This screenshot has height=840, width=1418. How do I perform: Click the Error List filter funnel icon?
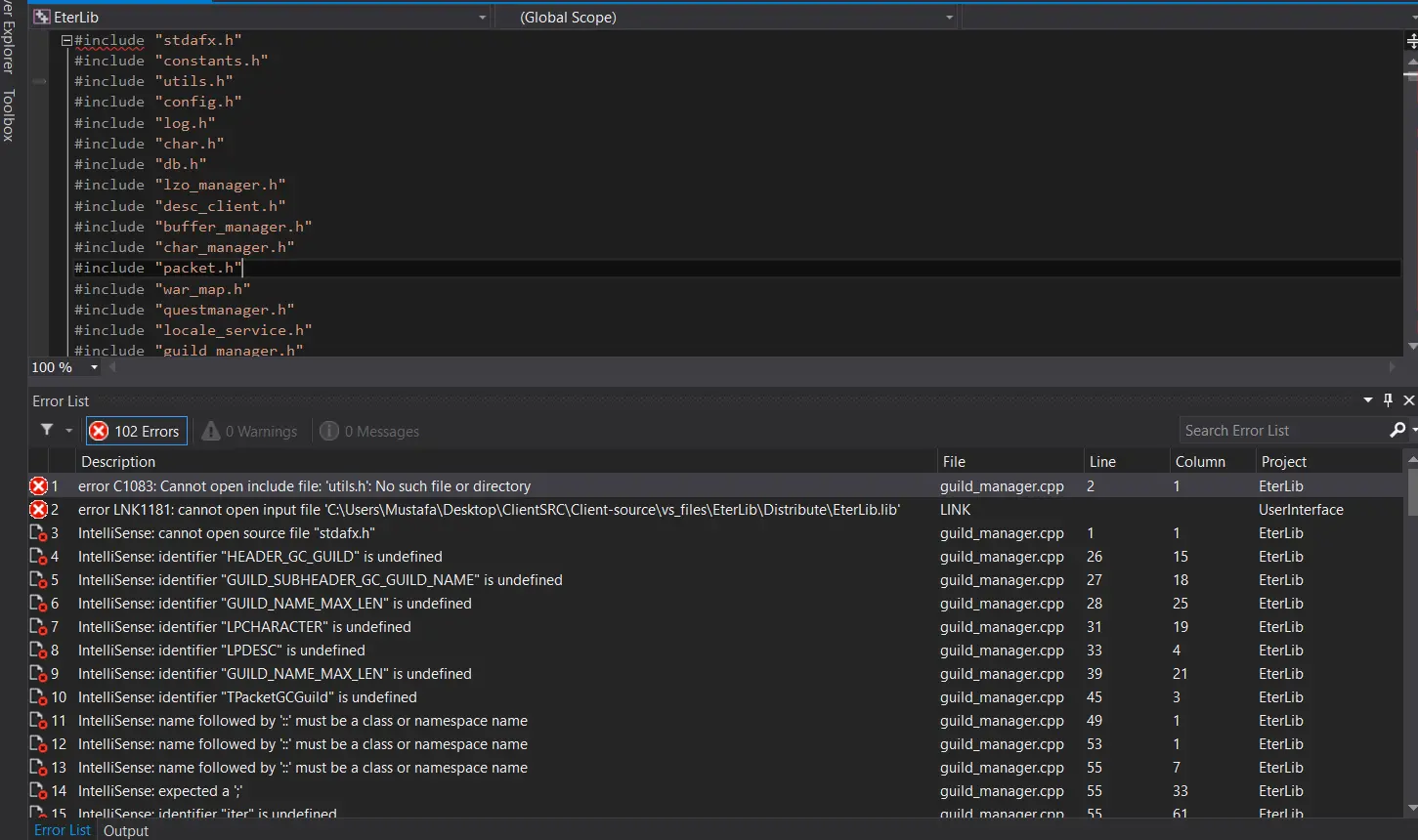coord(47,431)
